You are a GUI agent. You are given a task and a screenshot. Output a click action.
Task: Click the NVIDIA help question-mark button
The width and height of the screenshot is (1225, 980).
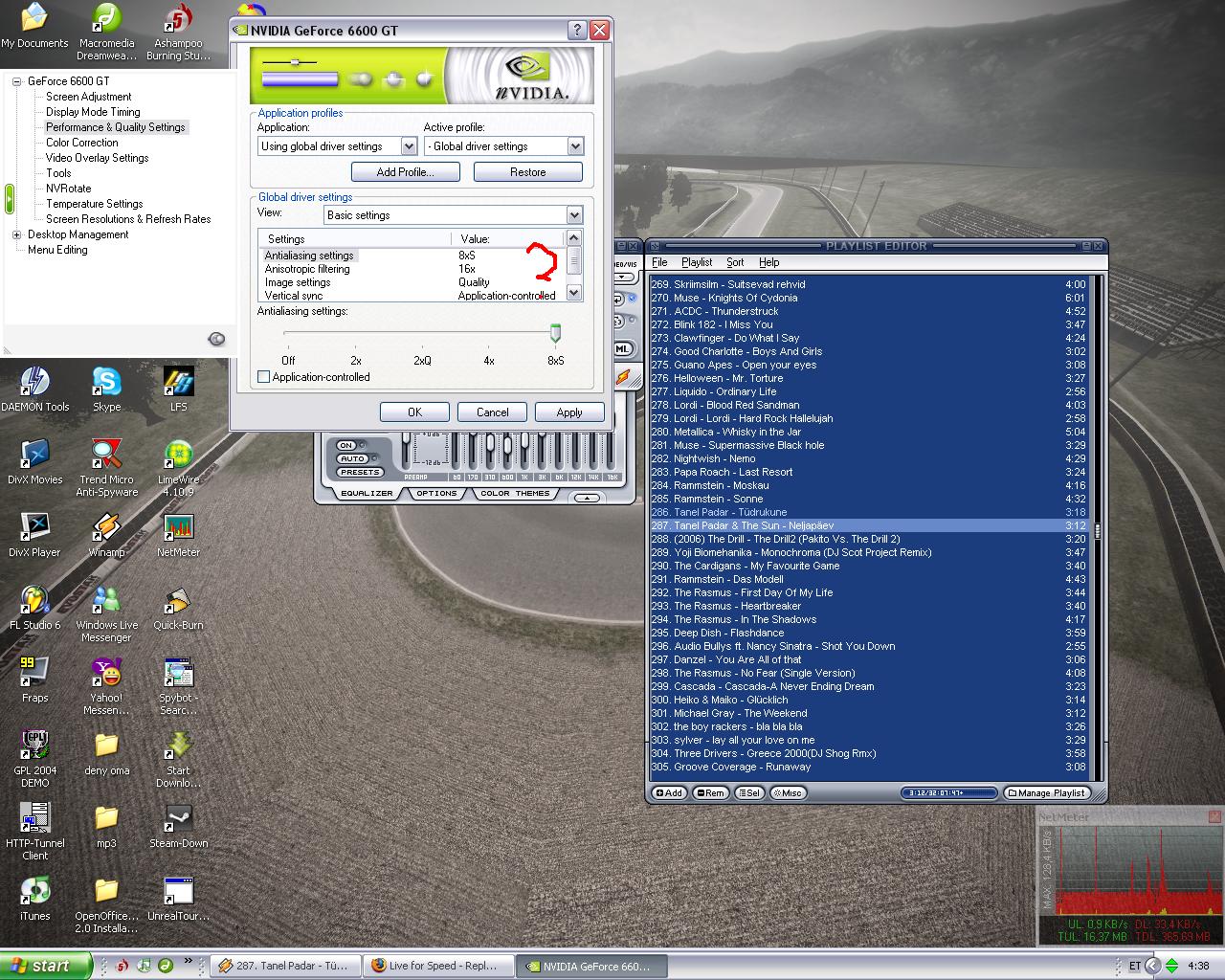pos(577,31)
